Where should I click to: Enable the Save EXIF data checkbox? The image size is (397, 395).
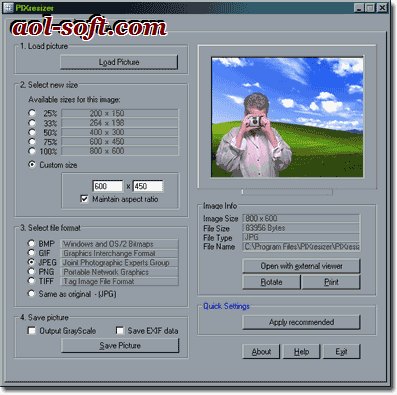[120, 331]
